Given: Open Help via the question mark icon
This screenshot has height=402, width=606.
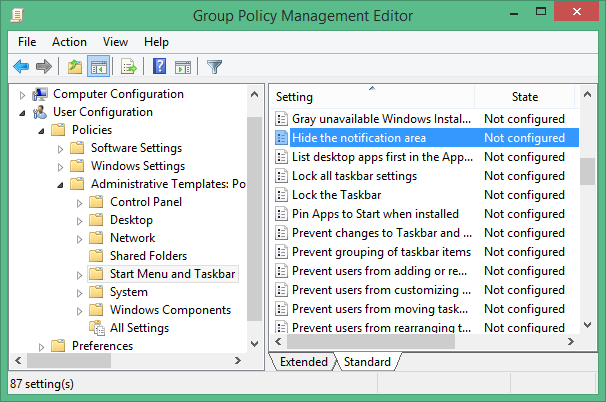Looking at the screenshot, I should (159, 67).
